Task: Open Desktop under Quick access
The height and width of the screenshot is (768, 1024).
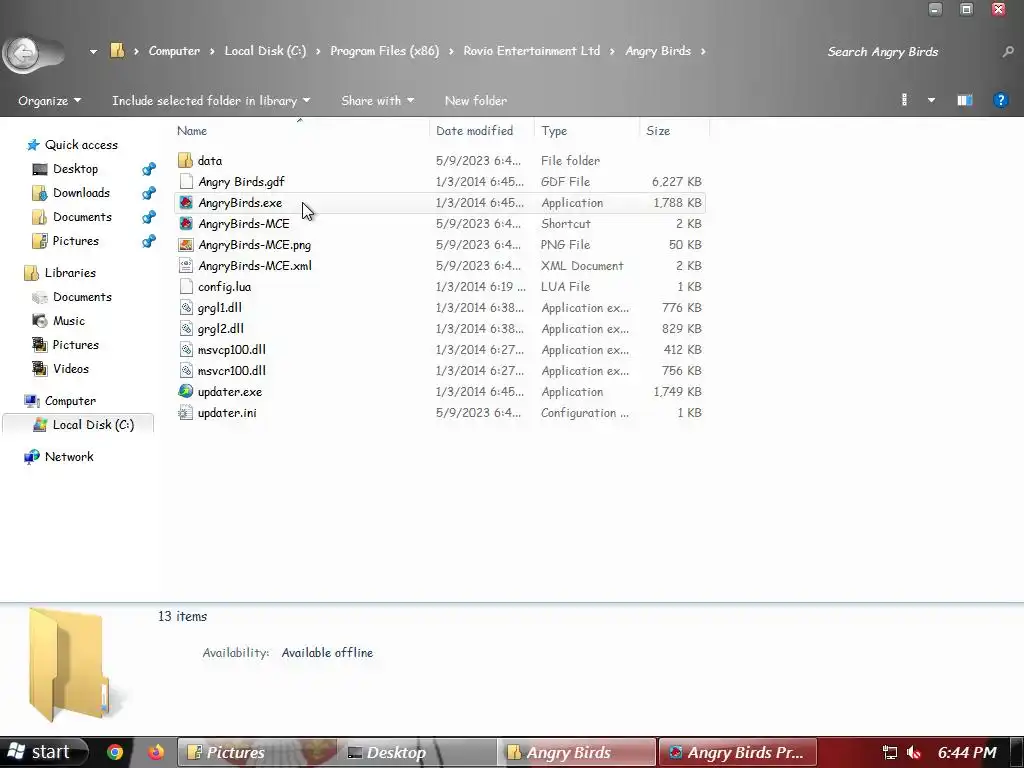Action: coord(75,168)
